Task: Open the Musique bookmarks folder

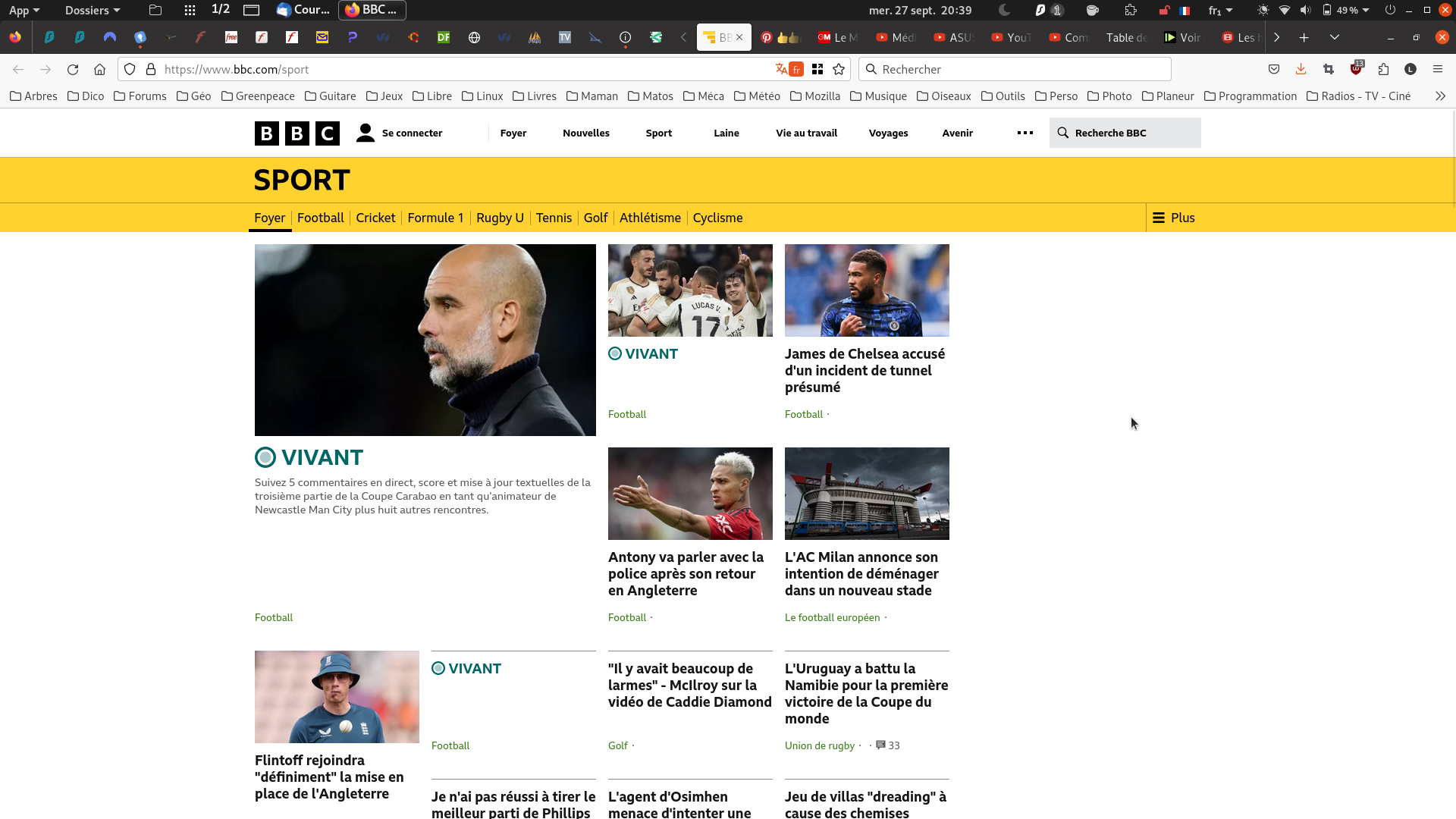Action: [x=879, y=96]
